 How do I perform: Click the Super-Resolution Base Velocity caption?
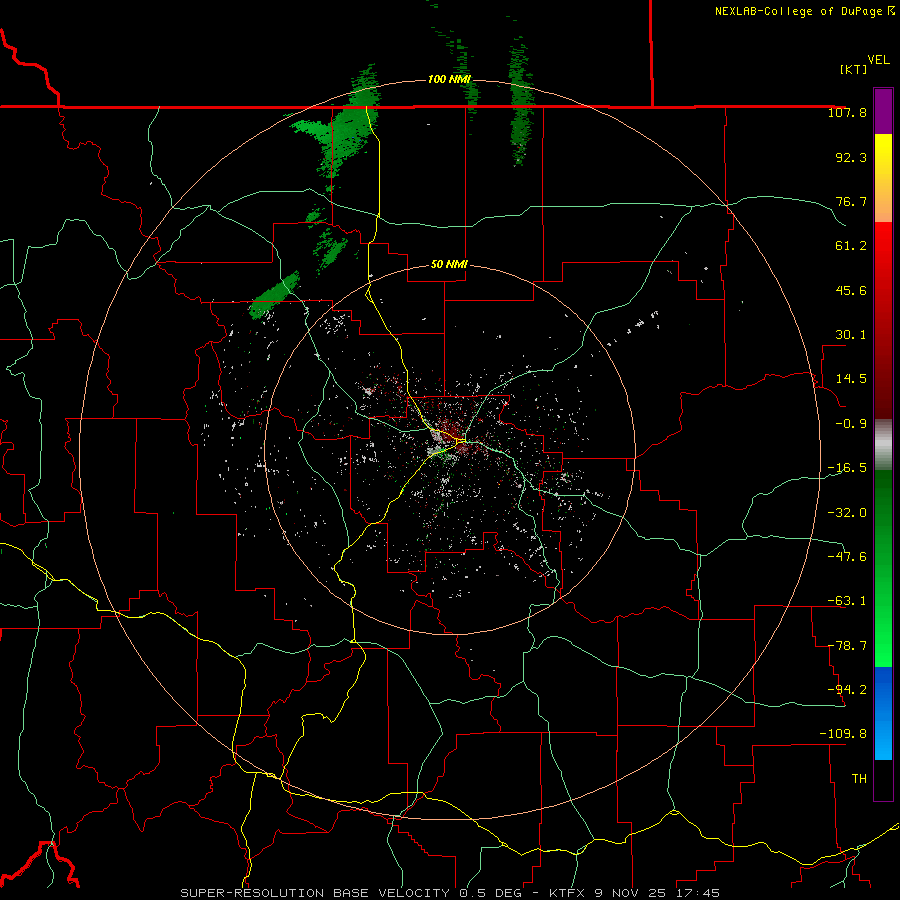[449, 893]
